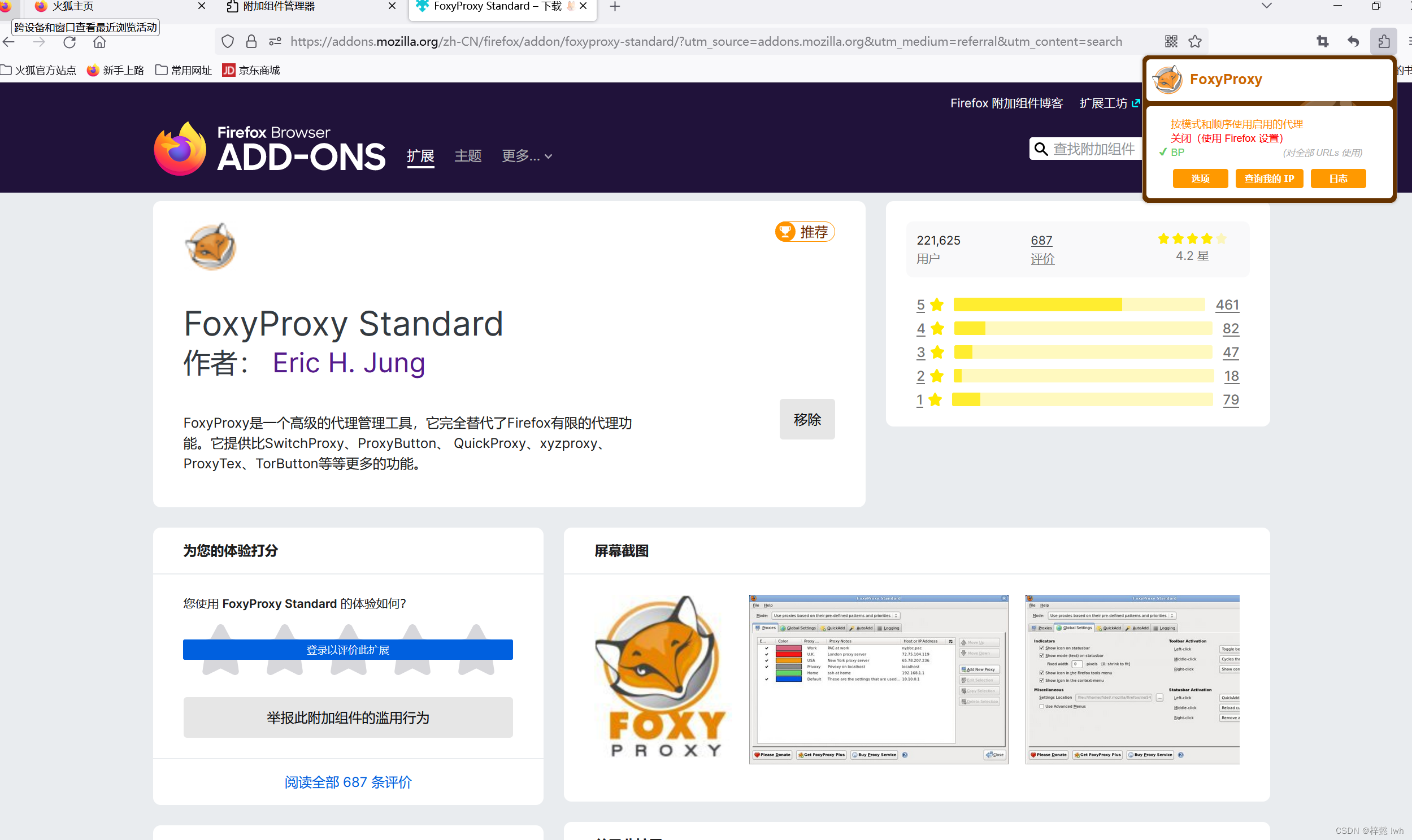Click the tracking protection shield icon
This screenshot has height=840, width=1412.
point(228,41)
